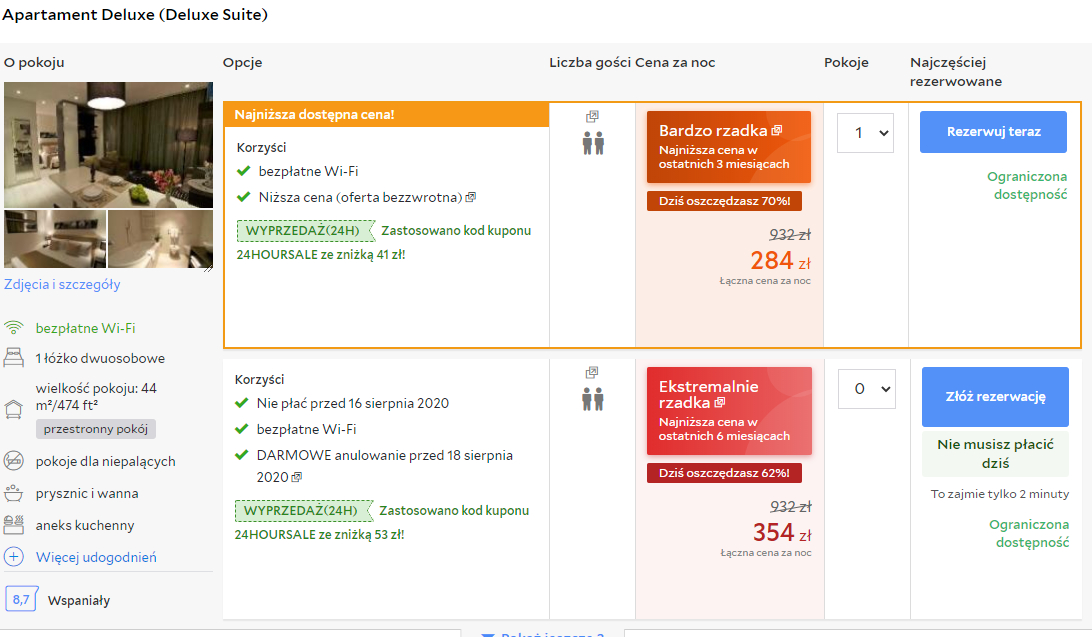
Task: Open room count dropdown showing 0
Action: [x=866, y=389]
